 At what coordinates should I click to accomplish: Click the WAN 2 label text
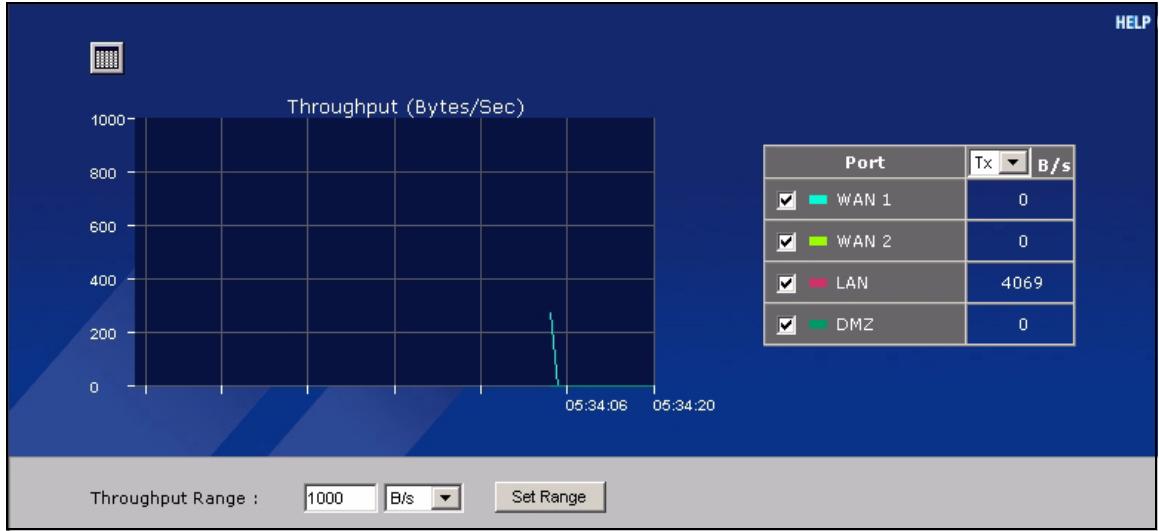(x=863, y=242)
